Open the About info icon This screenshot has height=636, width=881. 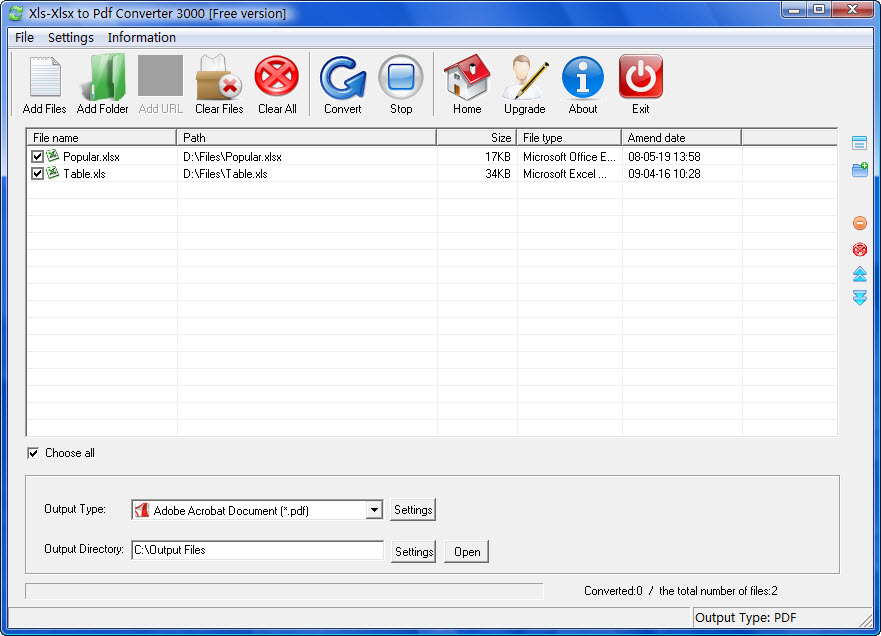click(x=583, y=77)
